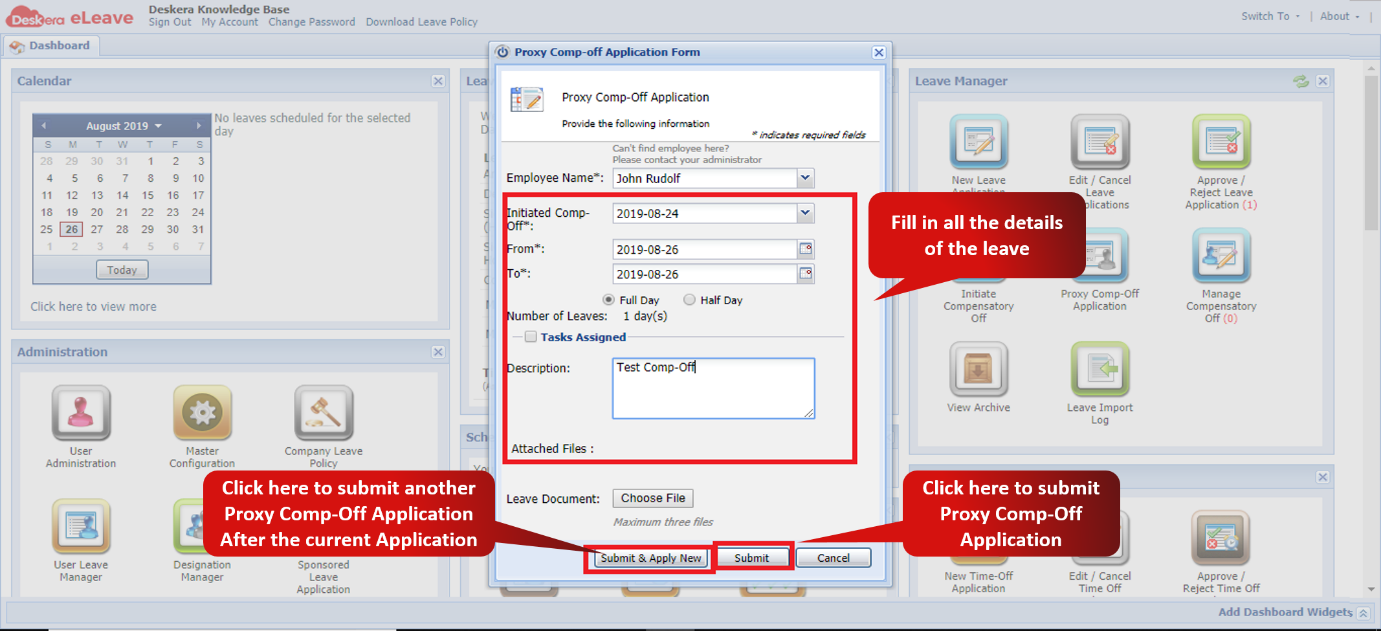Click the Initiate Compensatory Off icon

978,263
